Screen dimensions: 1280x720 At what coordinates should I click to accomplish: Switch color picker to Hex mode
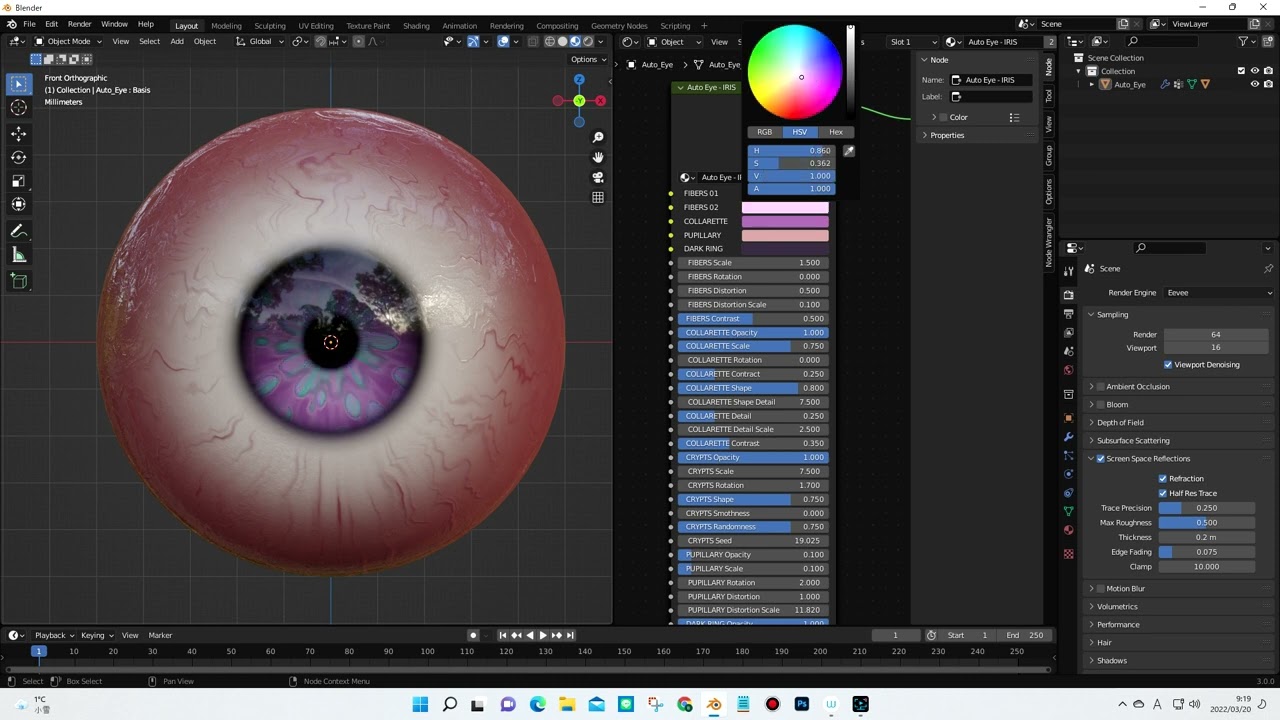point(836,132)
